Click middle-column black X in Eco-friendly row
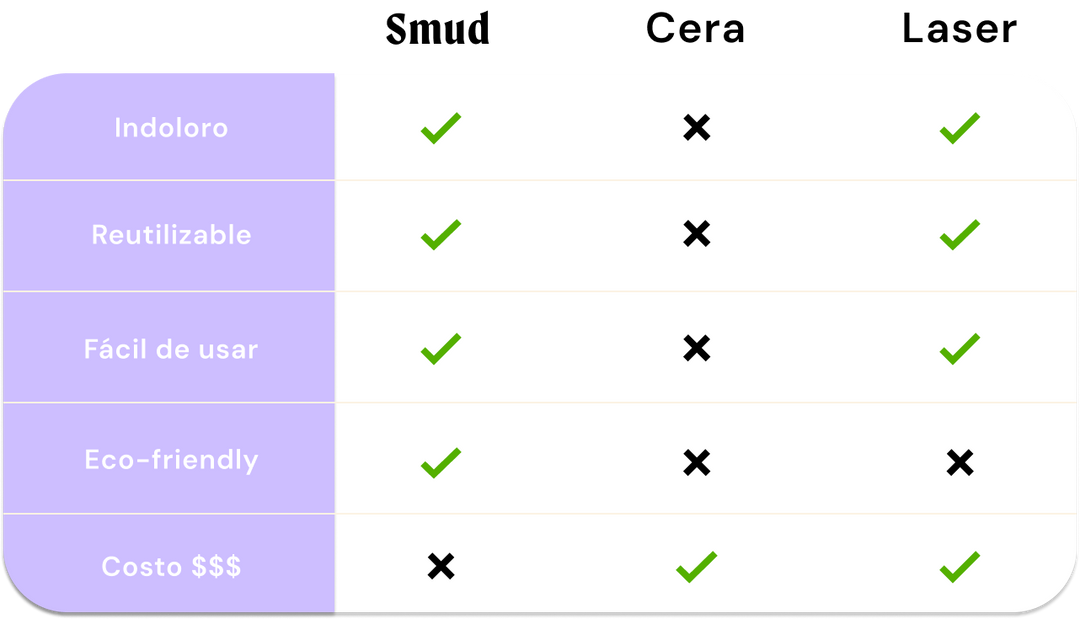Viewport: 1080px width, 619px height. [x=696, y=462]
